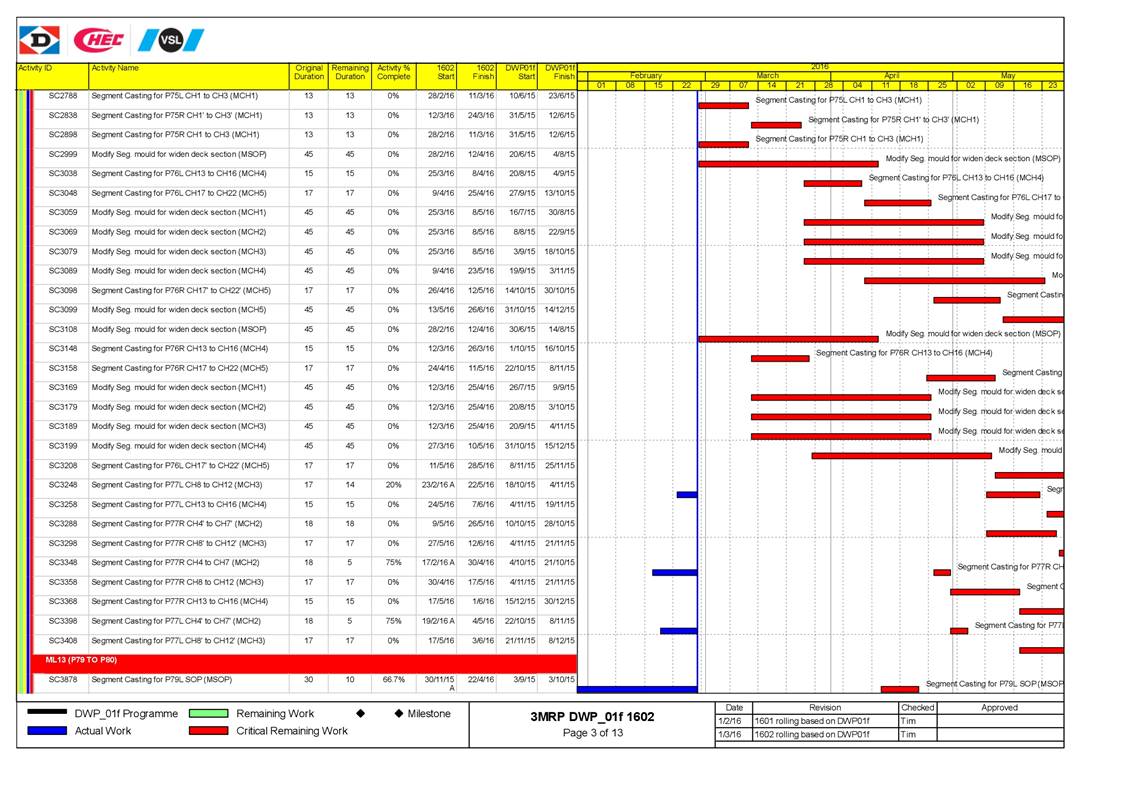Click the red and blue D company logo

pos(39,40)
